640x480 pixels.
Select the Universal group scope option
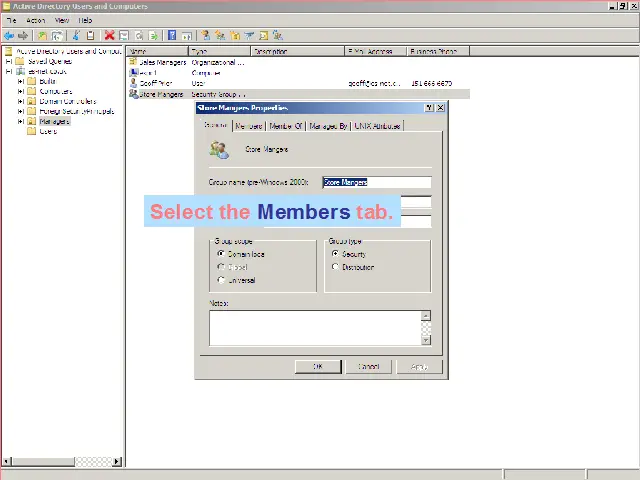[221, 280]
